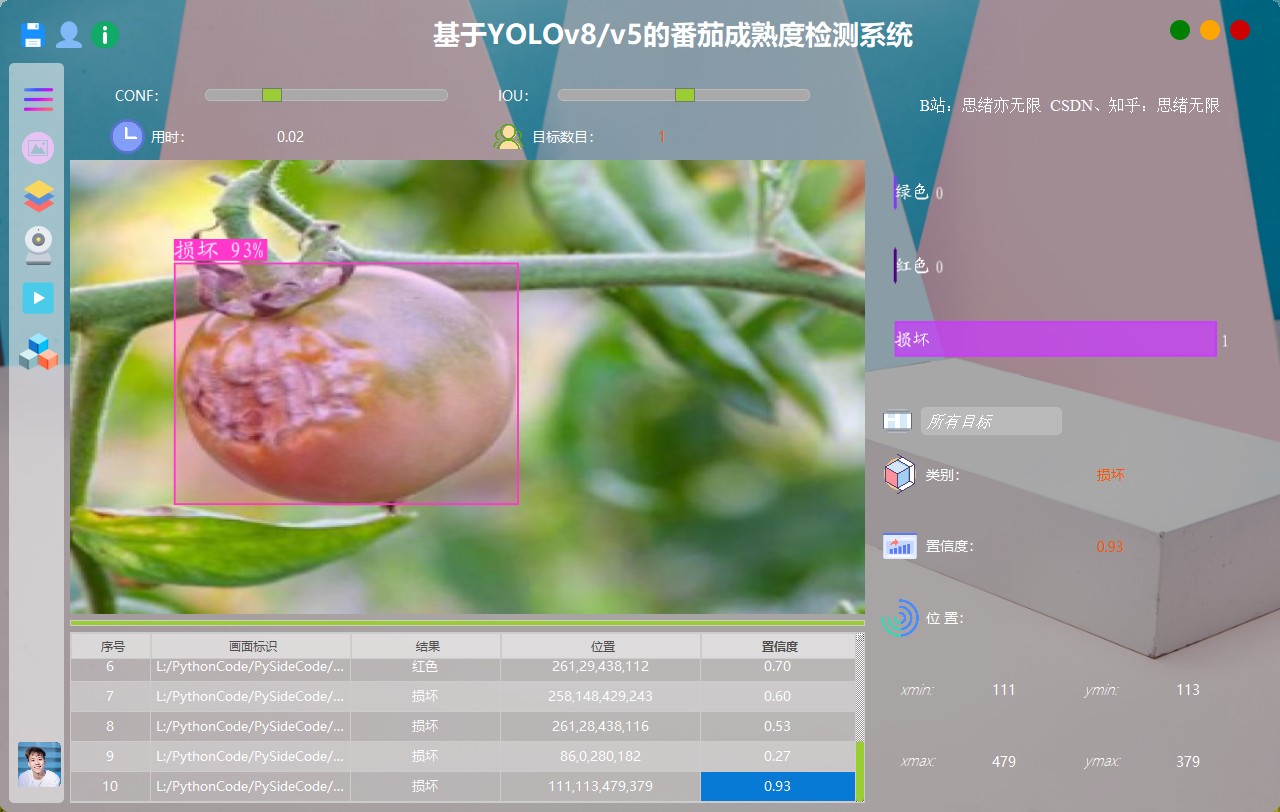Click the tomato detection image preview

click(x=467, y=387)
